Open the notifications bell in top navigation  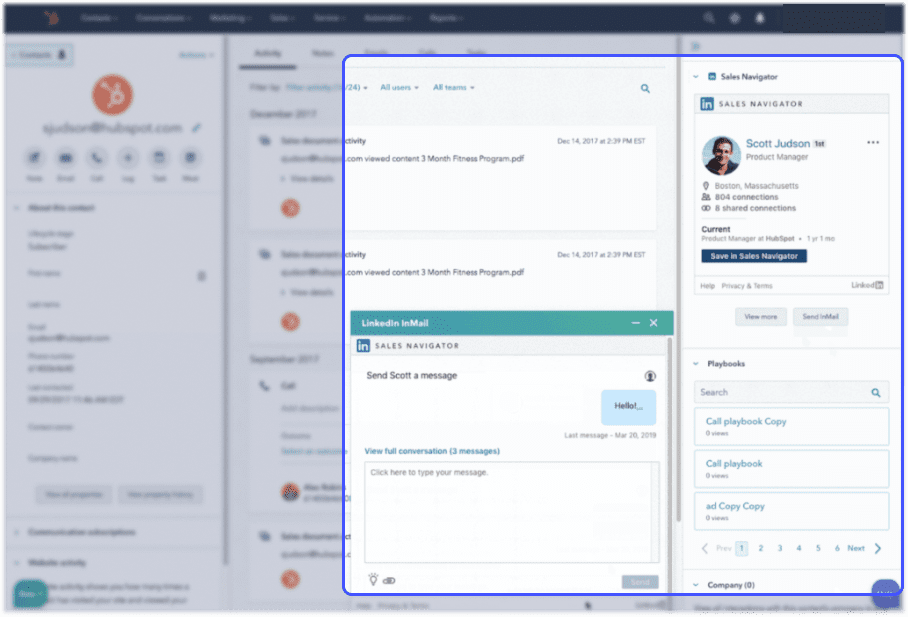[x=760, y=18]
